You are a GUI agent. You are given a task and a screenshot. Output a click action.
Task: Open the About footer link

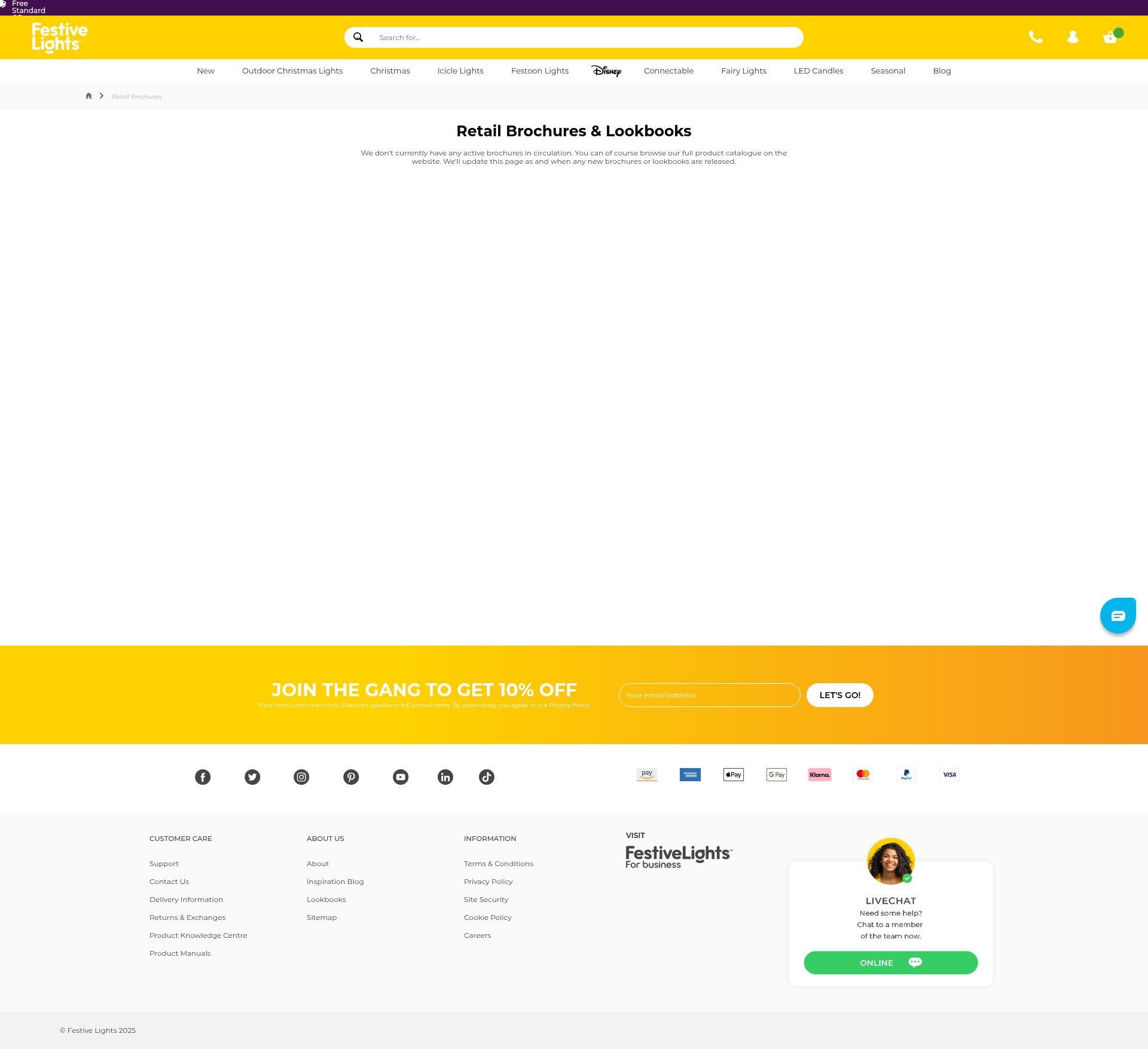pyautogui.click(x=317, y=864)
